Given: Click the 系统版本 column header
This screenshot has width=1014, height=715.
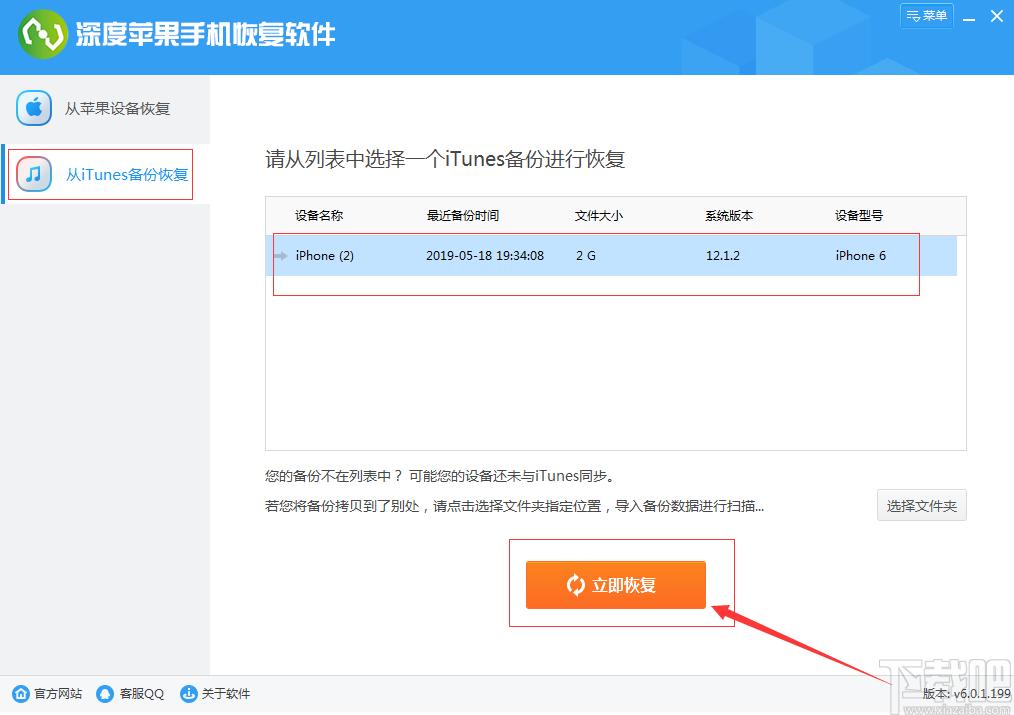Looking at the screenshot, I should [x=729, y=215].
